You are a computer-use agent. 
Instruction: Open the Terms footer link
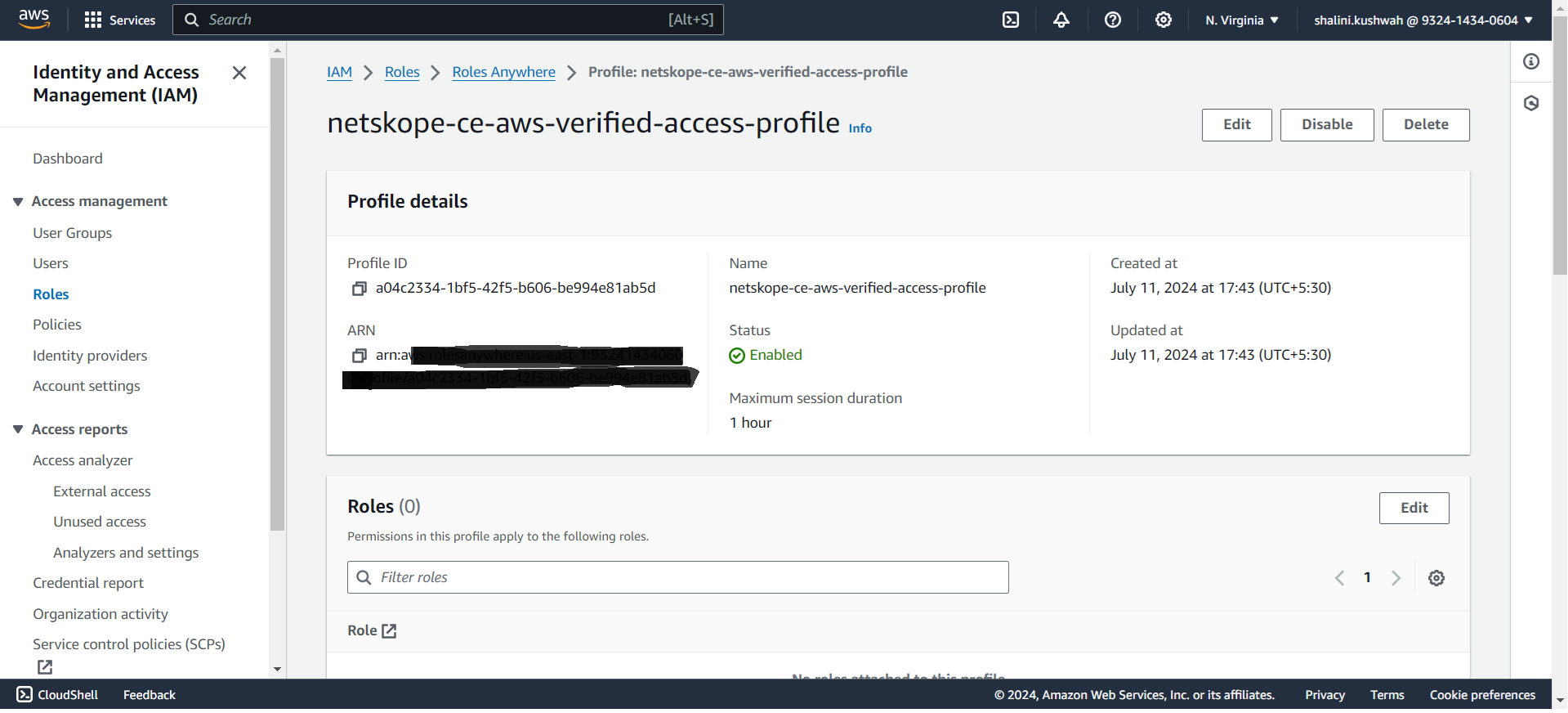pos(1387,695)
